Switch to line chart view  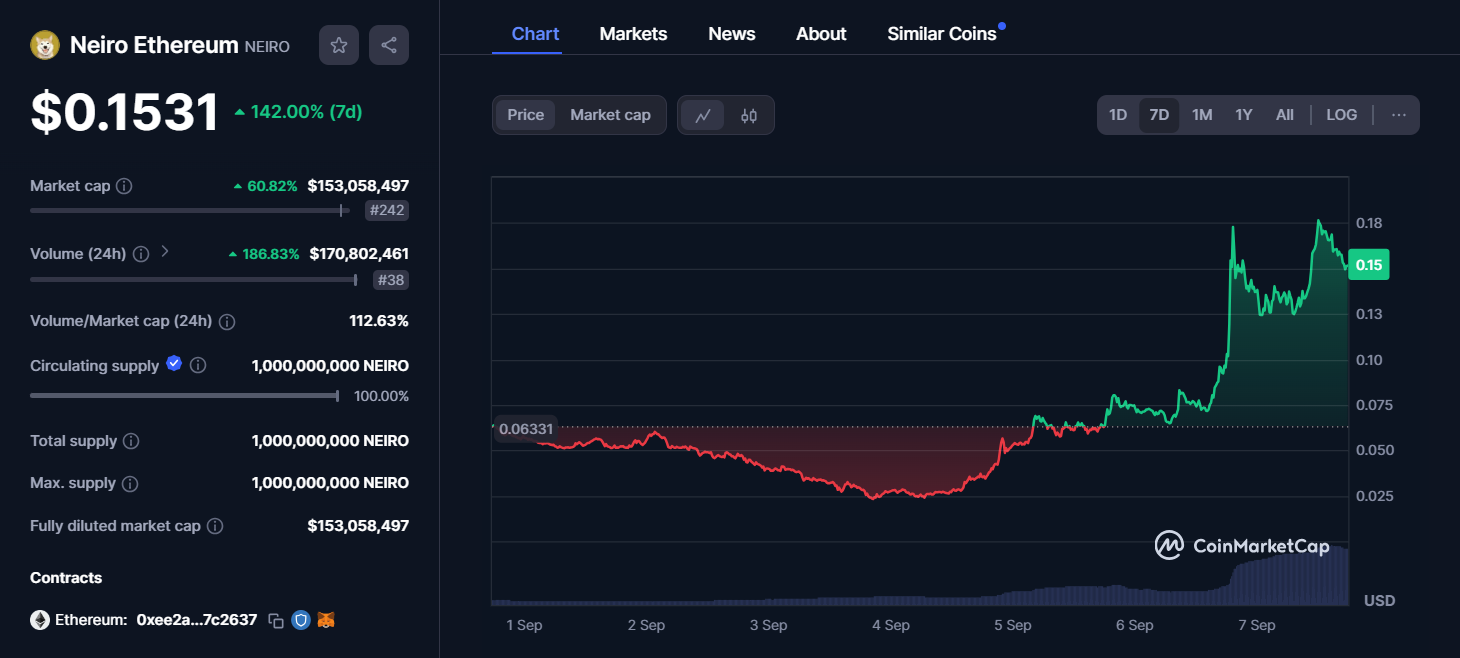703,115
